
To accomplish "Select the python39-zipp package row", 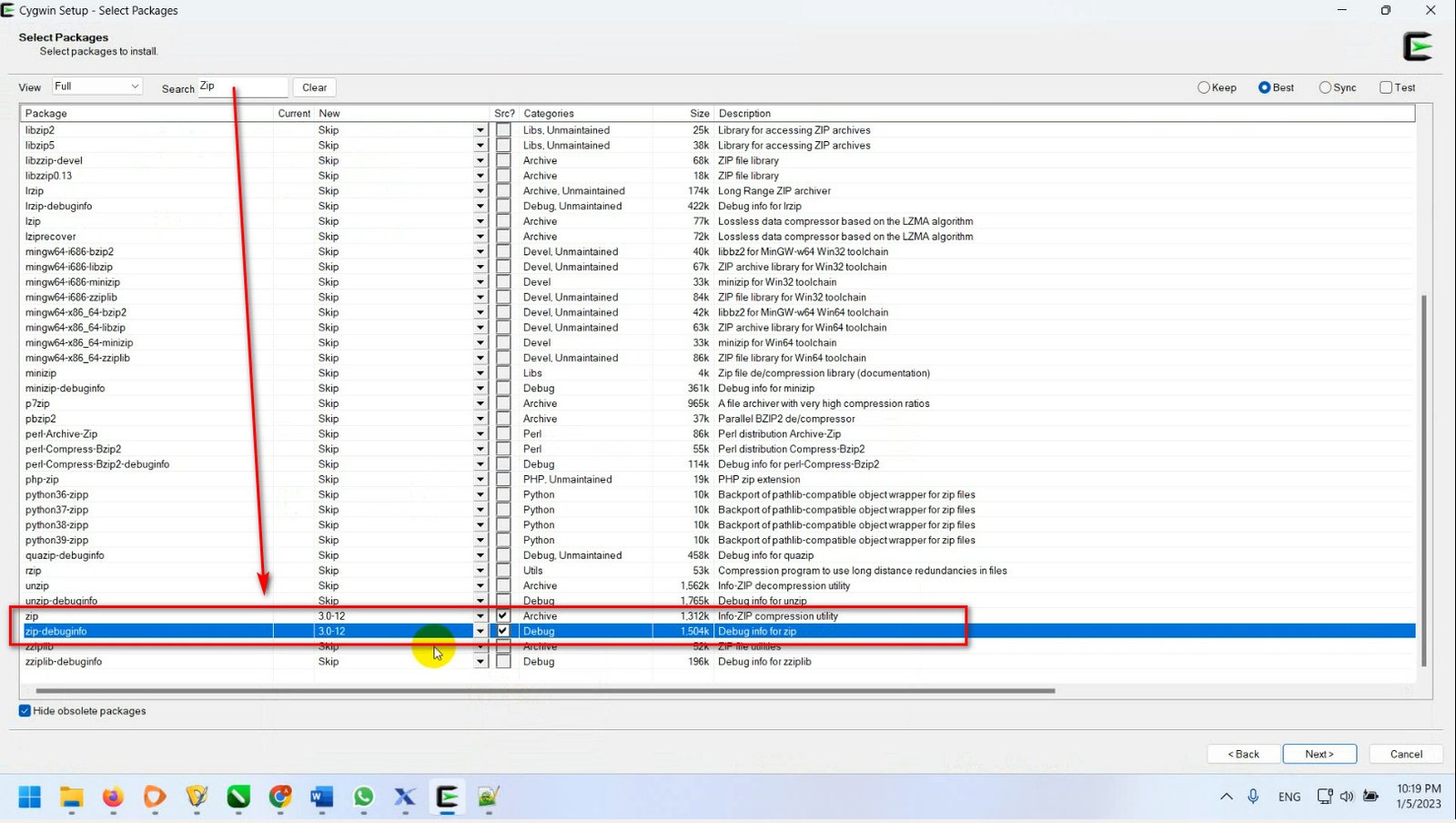I will 718,540.
